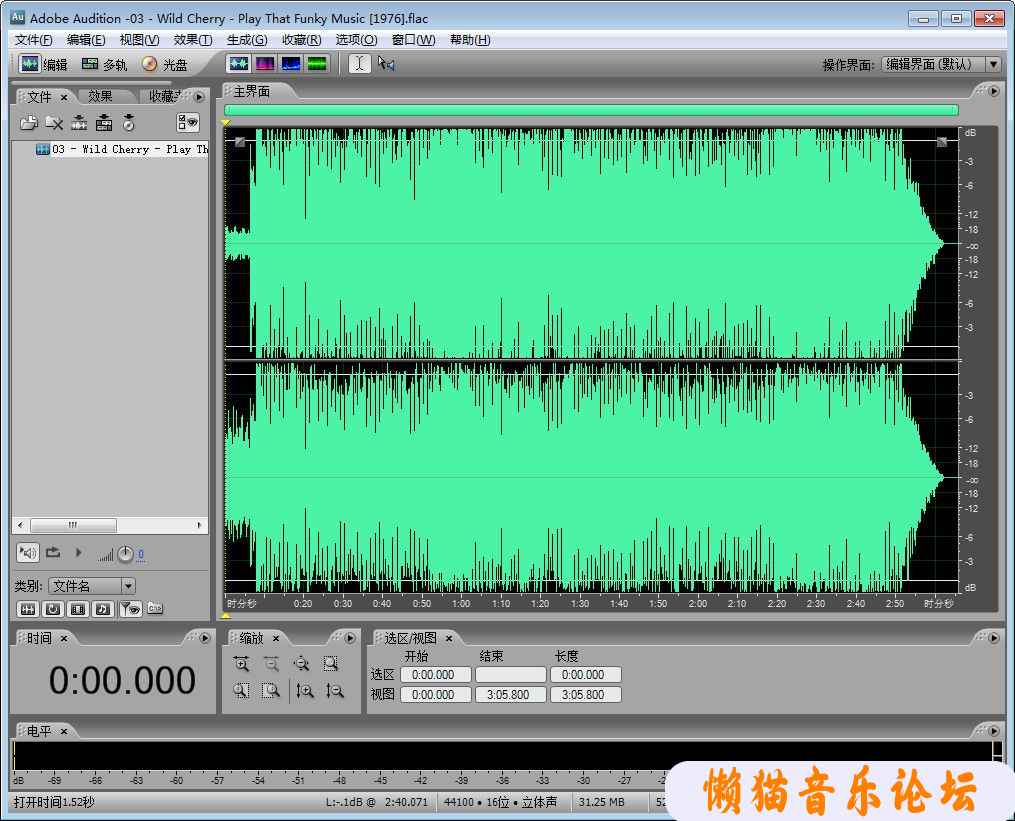1015x821 pixels.
Task: Click the zoom in vertically icon
Action: coord(305,691)
